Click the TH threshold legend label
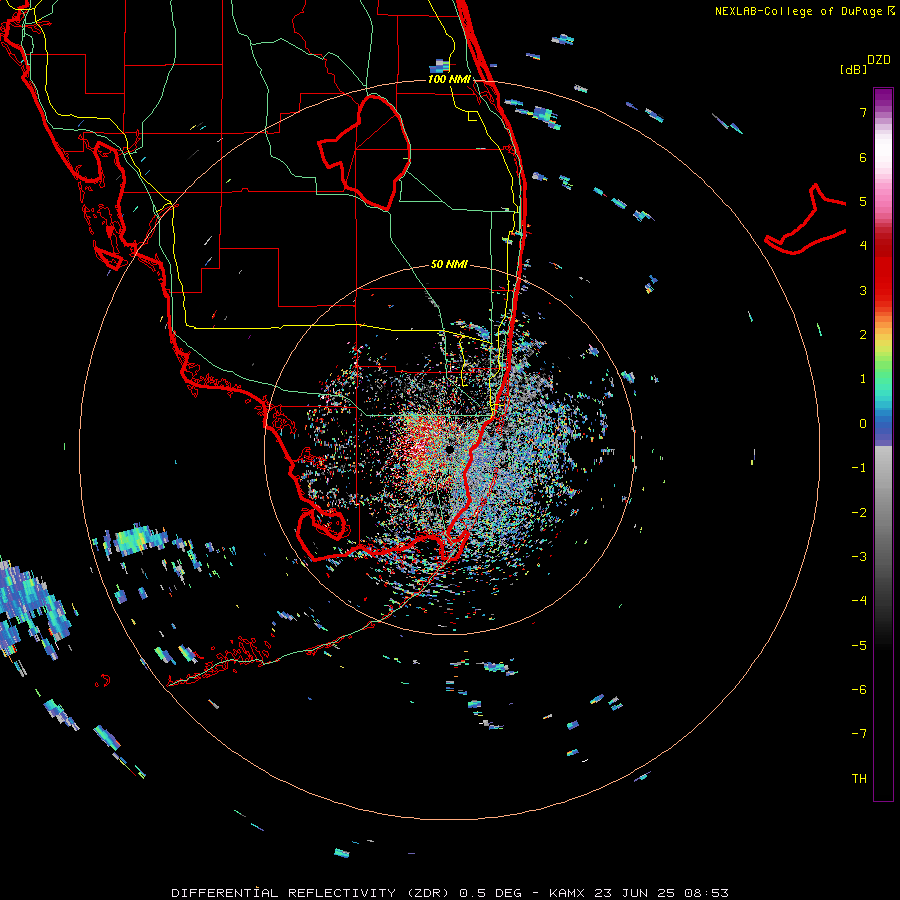 pos(859,779)
